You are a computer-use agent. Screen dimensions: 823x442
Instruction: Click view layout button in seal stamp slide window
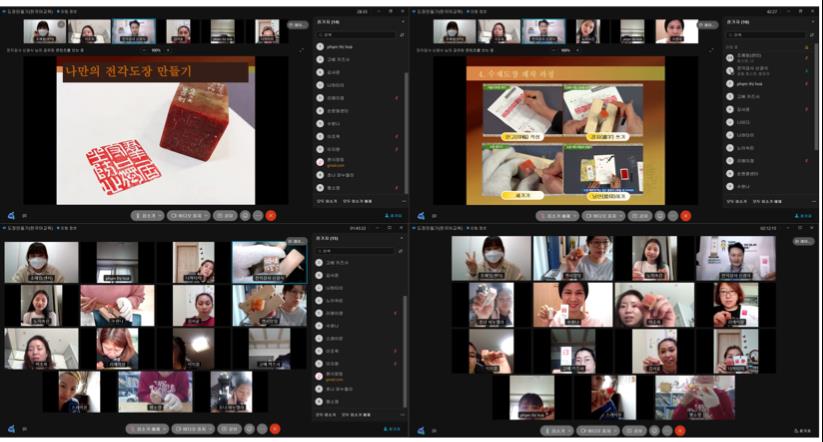298,25
